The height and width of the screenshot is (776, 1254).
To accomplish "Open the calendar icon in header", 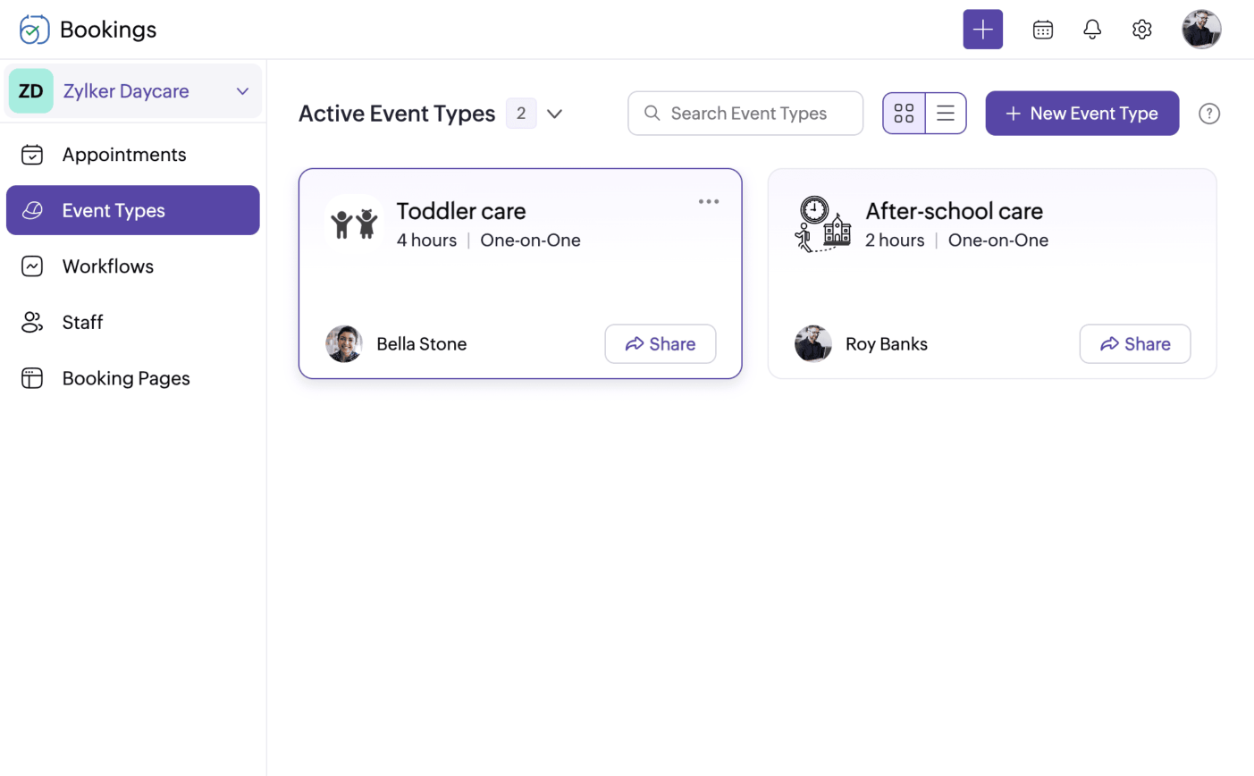I will (x=1042, y=30).
